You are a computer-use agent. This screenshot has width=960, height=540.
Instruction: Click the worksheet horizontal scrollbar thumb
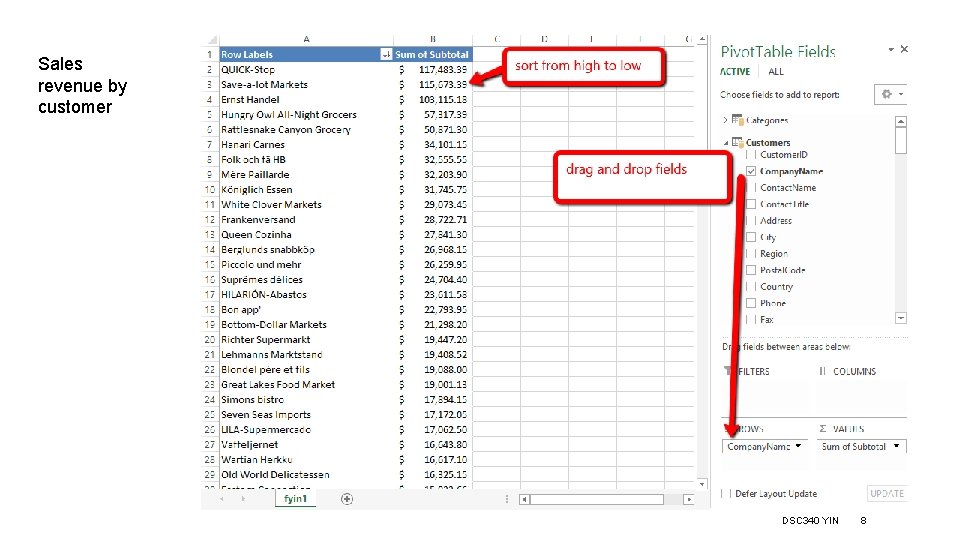(x=597, y=500)
